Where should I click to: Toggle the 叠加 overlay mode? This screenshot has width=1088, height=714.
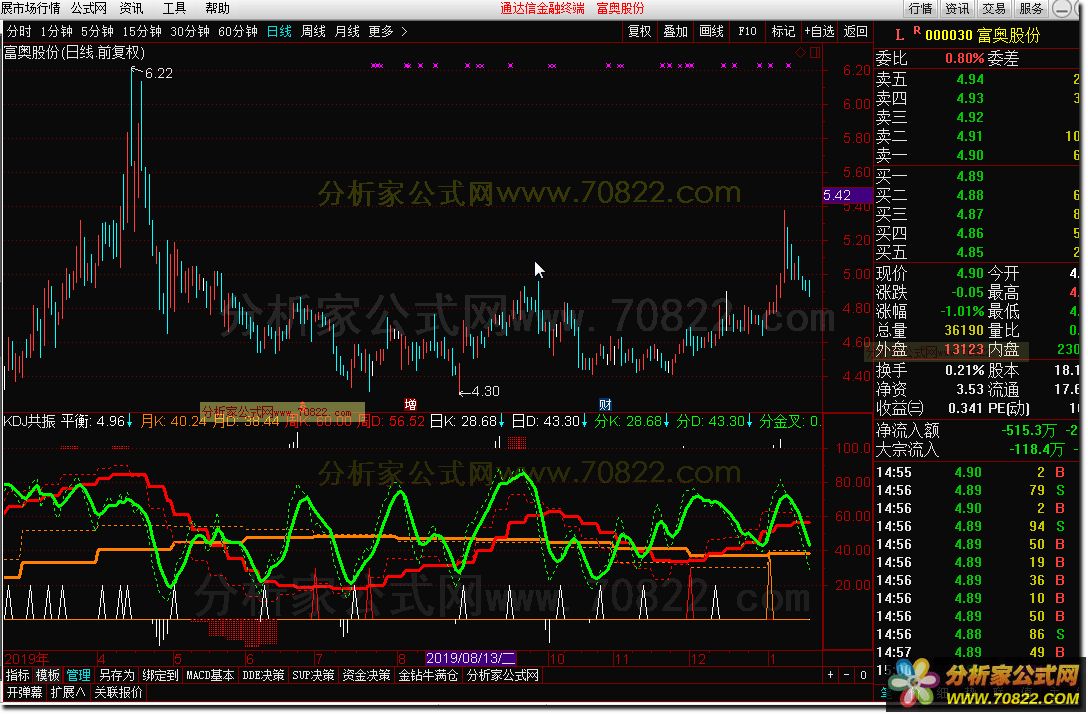coord(675,31)
